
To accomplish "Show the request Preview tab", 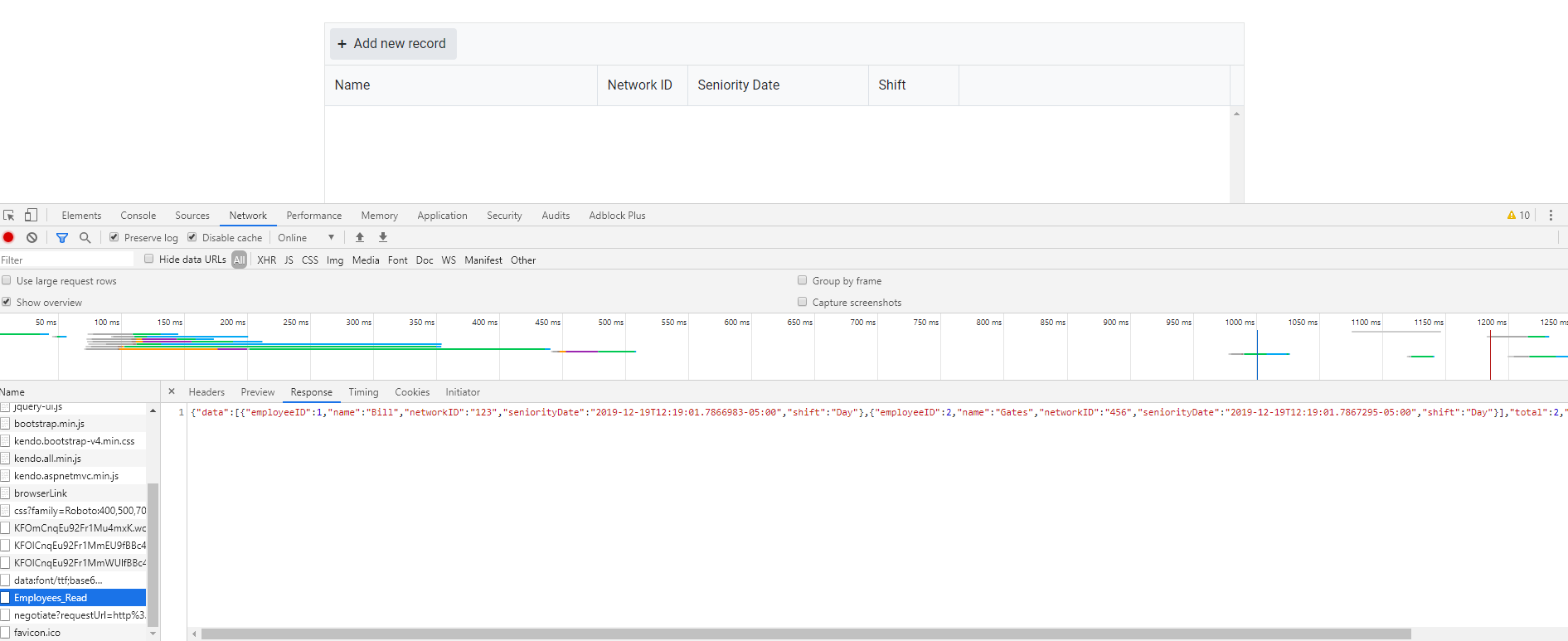I will coord(258,392).
